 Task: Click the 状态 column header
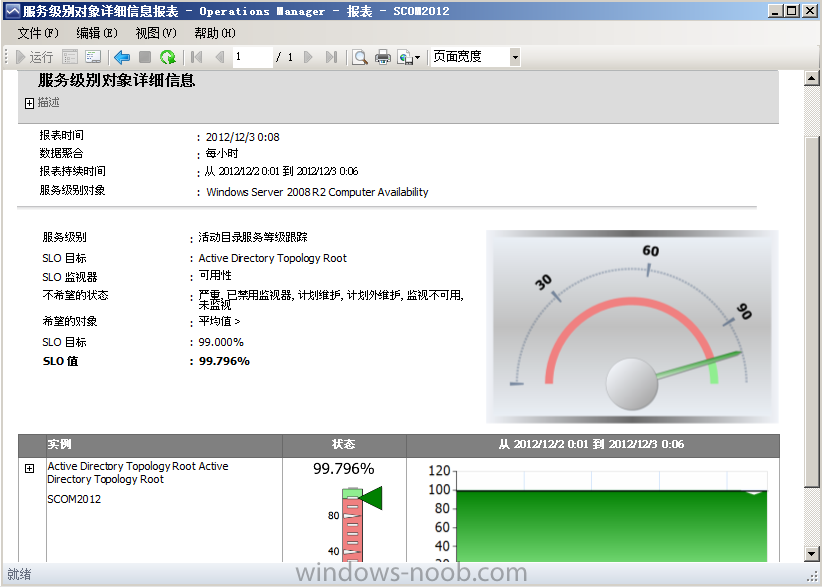point(343,444)
